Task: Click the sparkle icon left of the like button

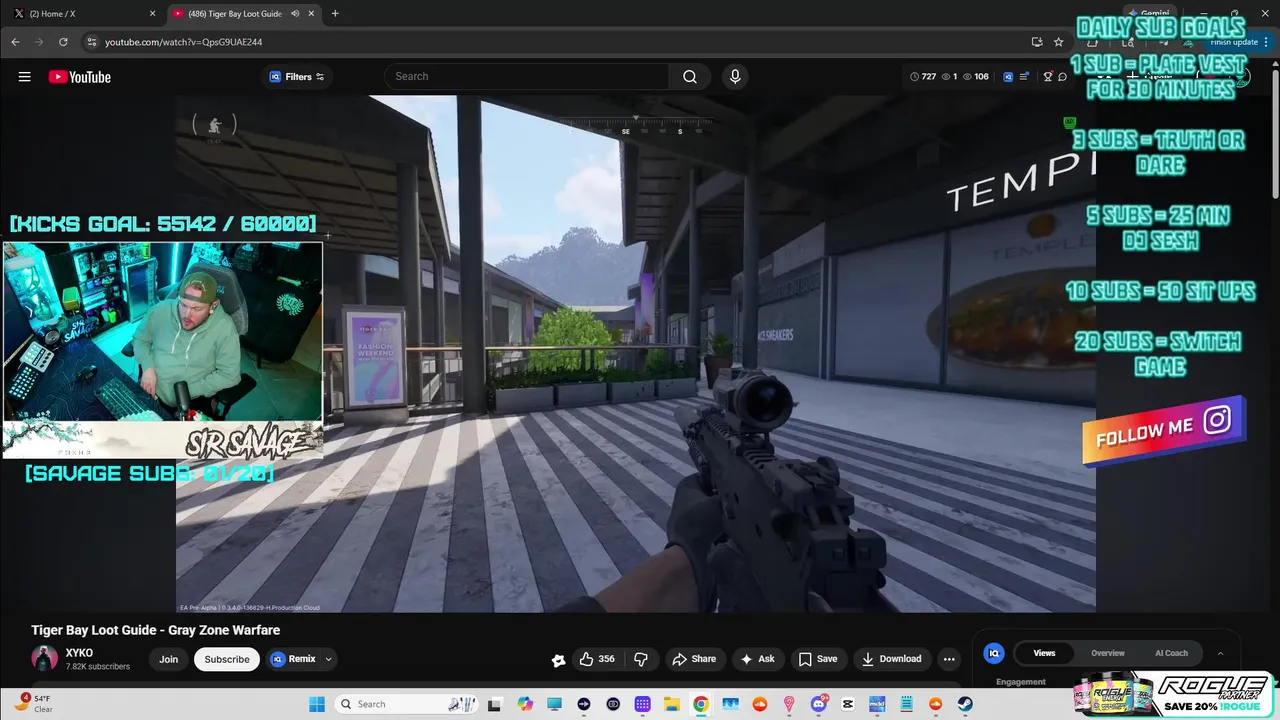Action: 558,660
